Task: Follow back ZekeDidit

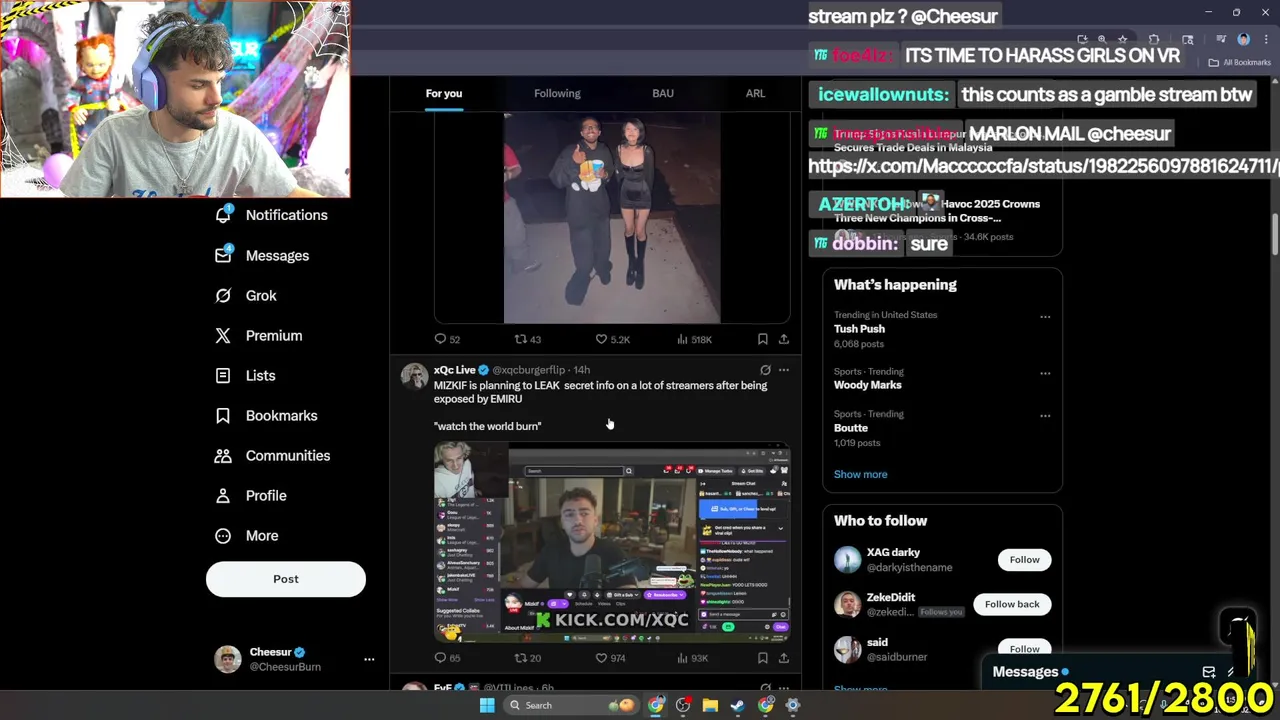Action: [1012, 604]
